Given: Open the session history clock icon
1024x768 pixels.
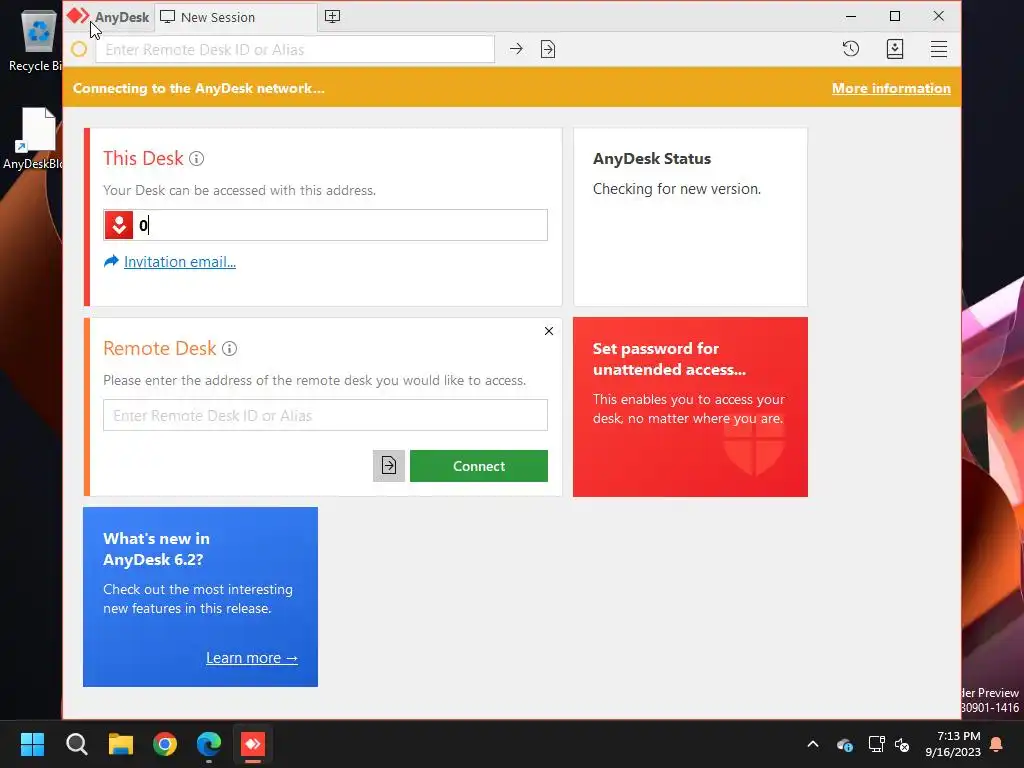Looking at the screenshot, I should tap(850, 49).
